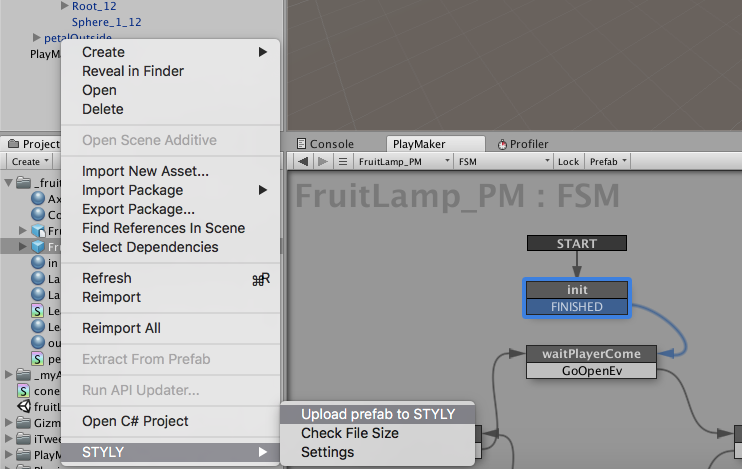Image resolution: width=742 pixels, height=469 pixels.
Task: Select Find References In Scene
Action: click(x=170, y=228)
